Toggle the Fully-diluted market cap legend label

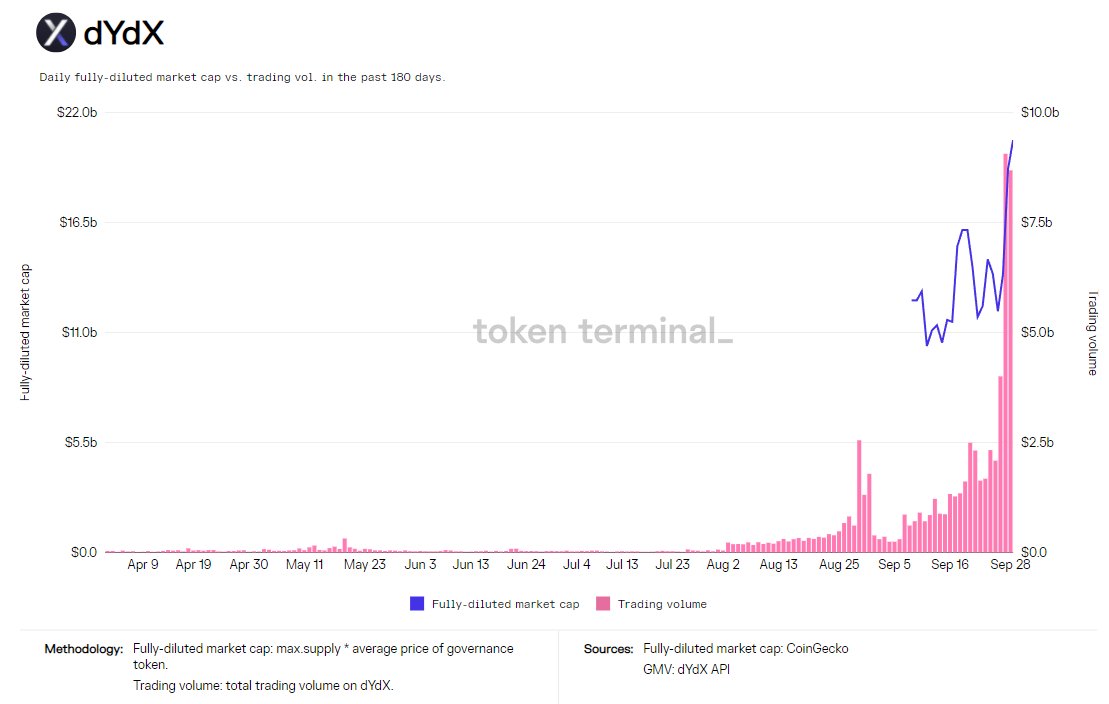click(x=505, y=604)
